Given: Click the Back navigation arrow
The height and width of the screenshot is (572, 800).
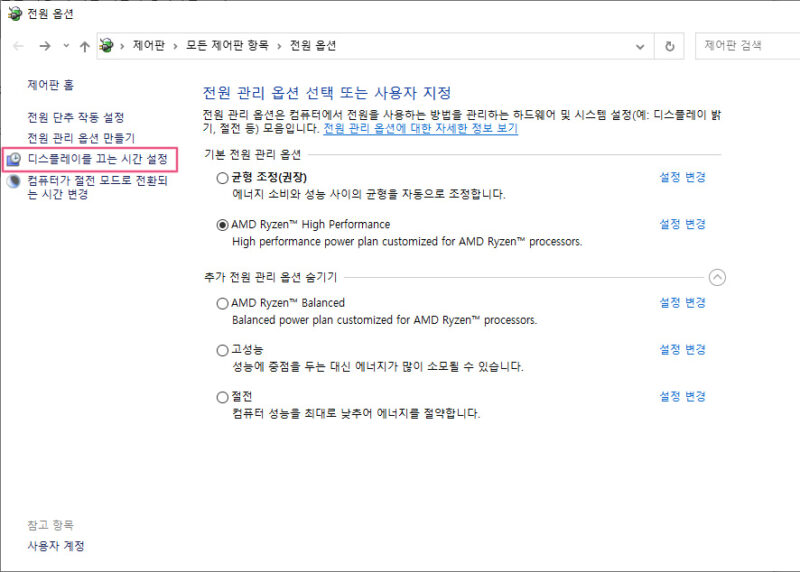Looking at the screenshot, I should pos(18,46).
